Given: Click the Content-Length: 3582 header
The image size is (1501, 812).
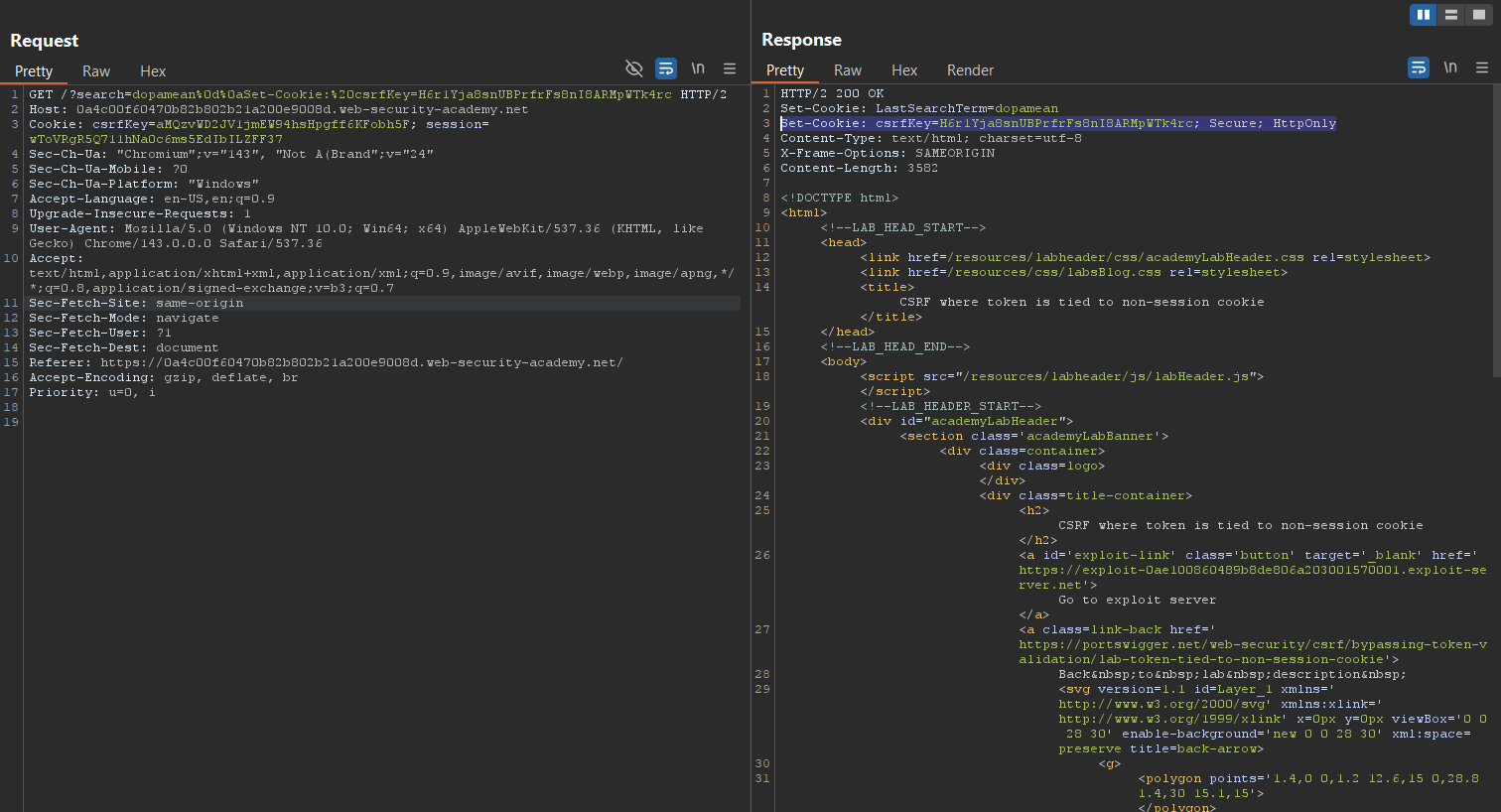Looking at the screenshot, I should [x=860, y=168].
